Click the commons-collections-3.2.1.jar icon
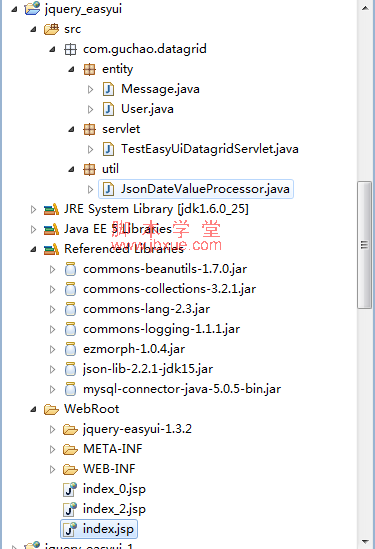 coord(70,289)
